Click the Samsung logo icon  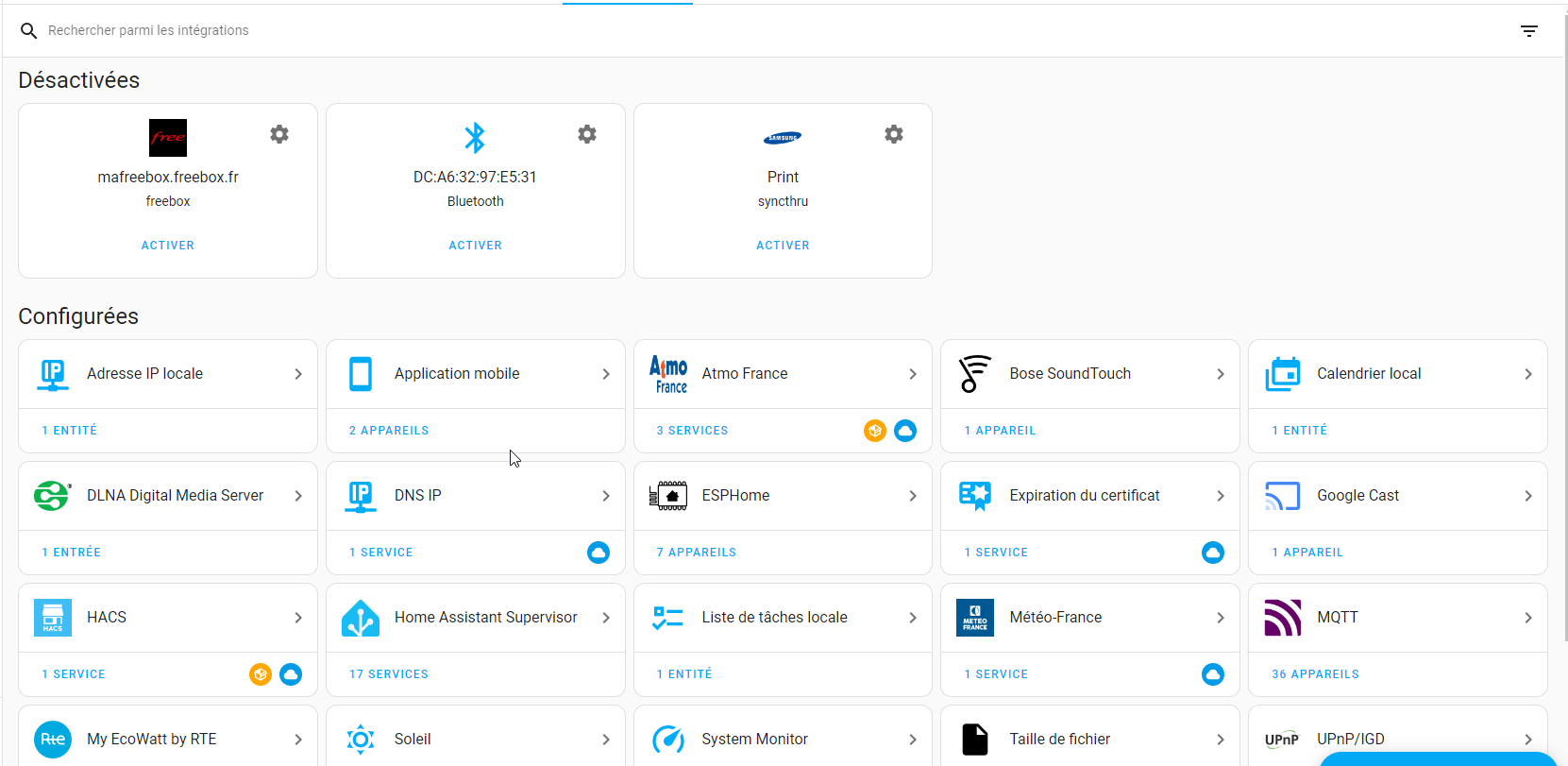(783, 138)
